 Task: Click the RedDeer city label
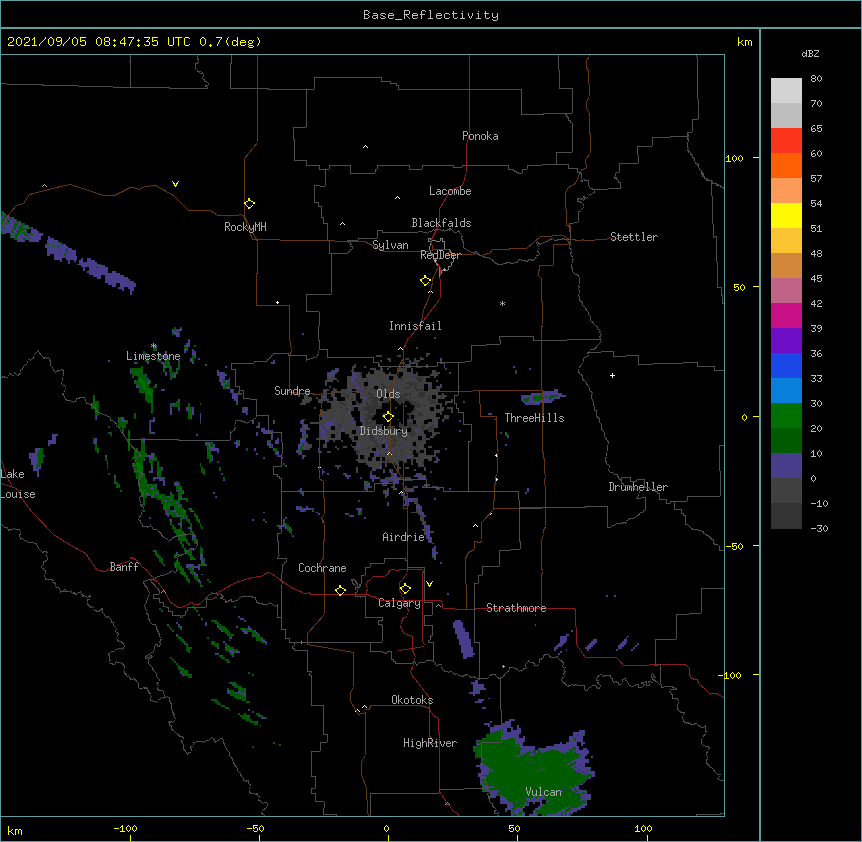440,255
